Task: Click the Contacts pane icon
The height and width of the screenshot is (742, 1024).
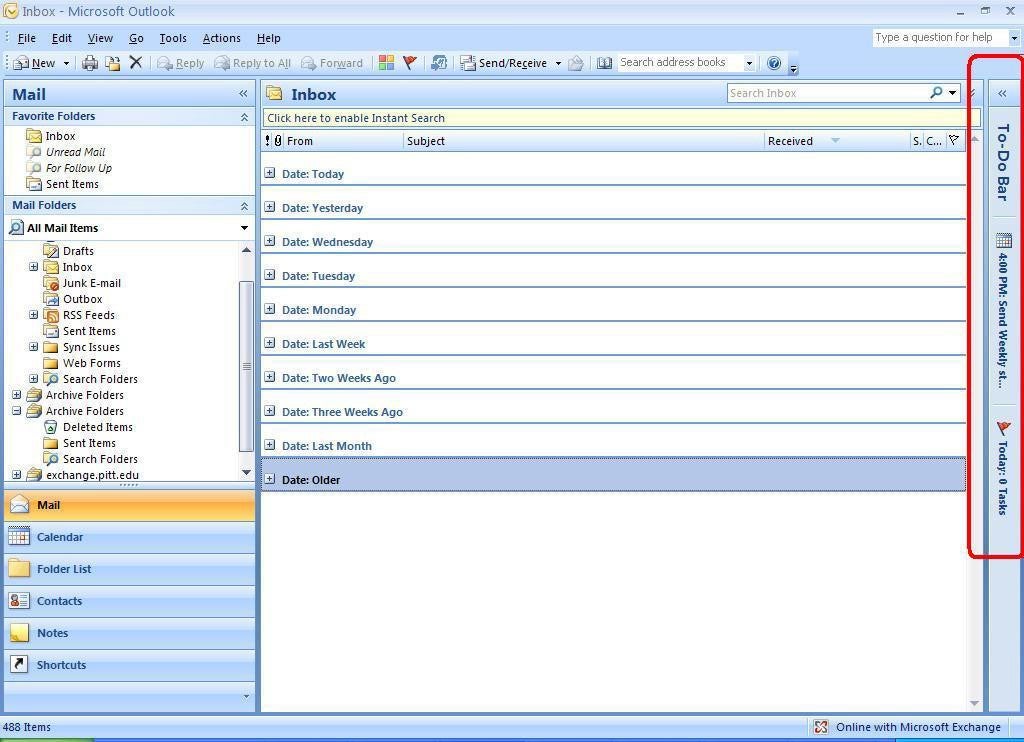Action: (x=19, y=600)
